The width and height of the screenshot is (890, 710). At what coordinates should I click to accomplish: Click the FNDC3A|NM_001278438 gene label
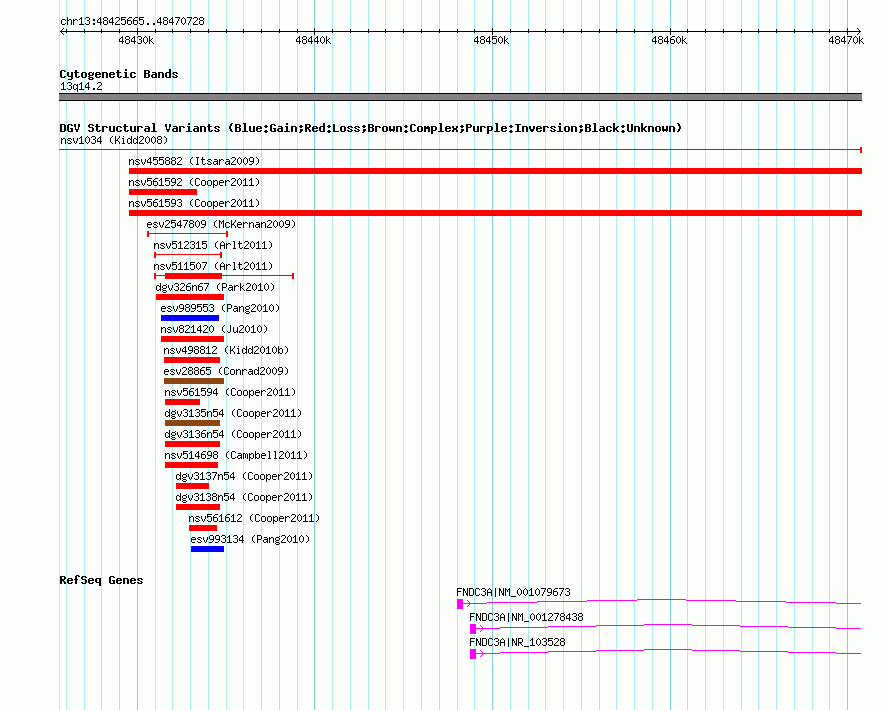pyautogui.click(x=526, y=617)
